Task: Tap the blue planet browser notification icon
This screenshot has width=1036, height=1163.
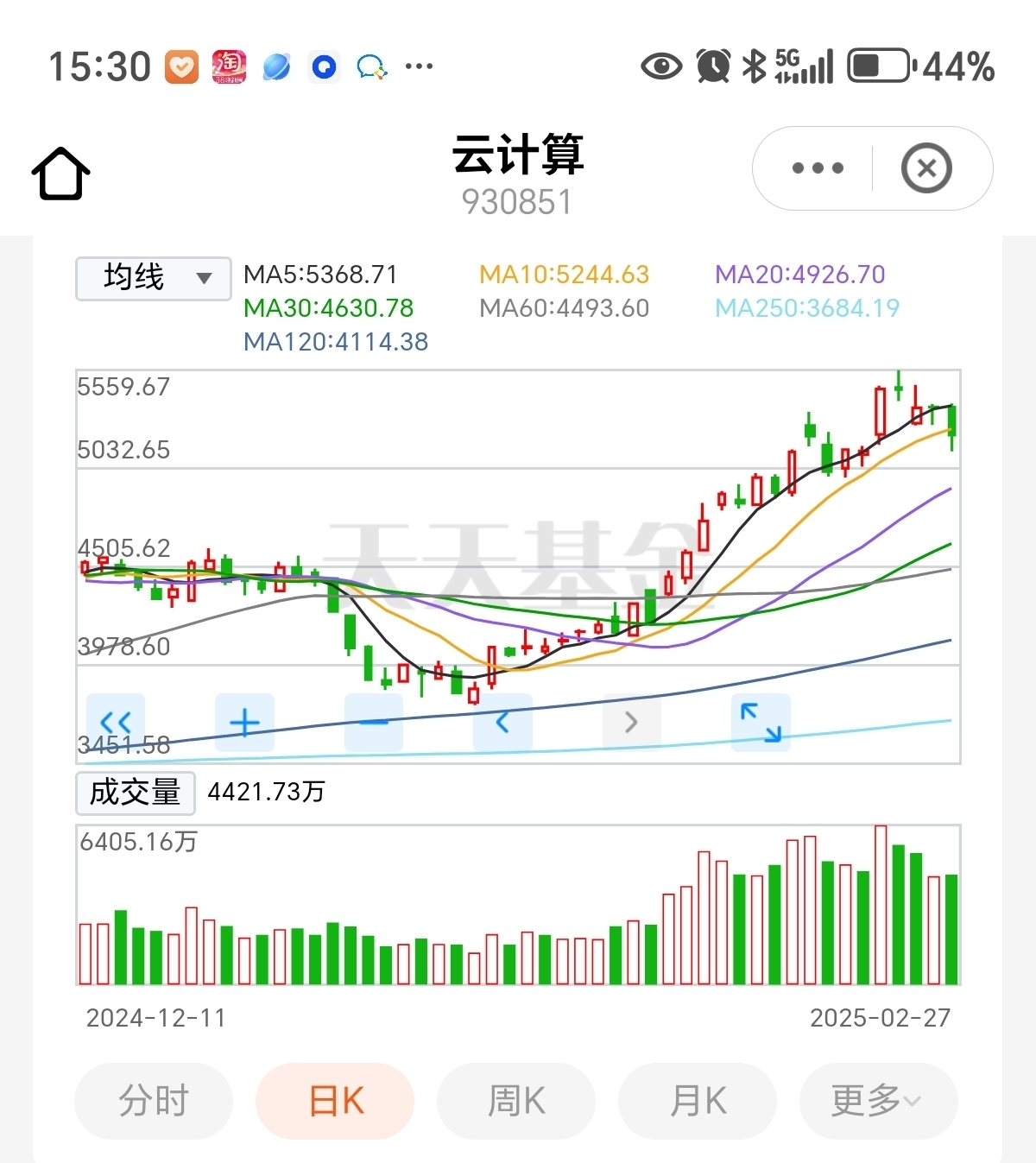Action: [x=276, y=66]
